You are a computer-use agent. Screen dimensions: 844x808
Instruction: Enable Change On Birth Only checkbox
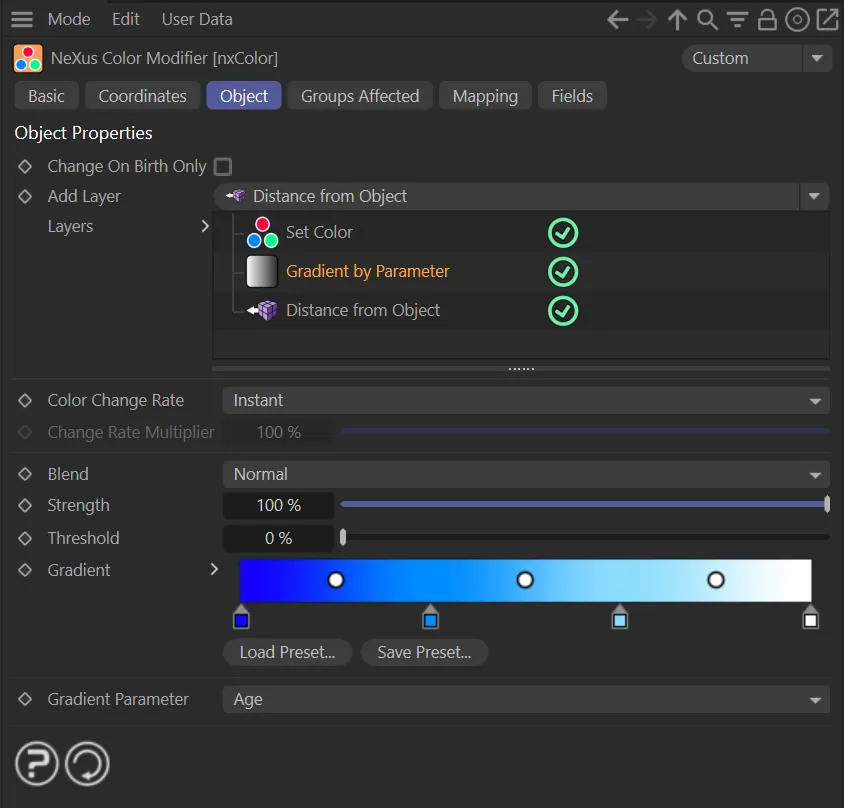click(x=223, y=166)
